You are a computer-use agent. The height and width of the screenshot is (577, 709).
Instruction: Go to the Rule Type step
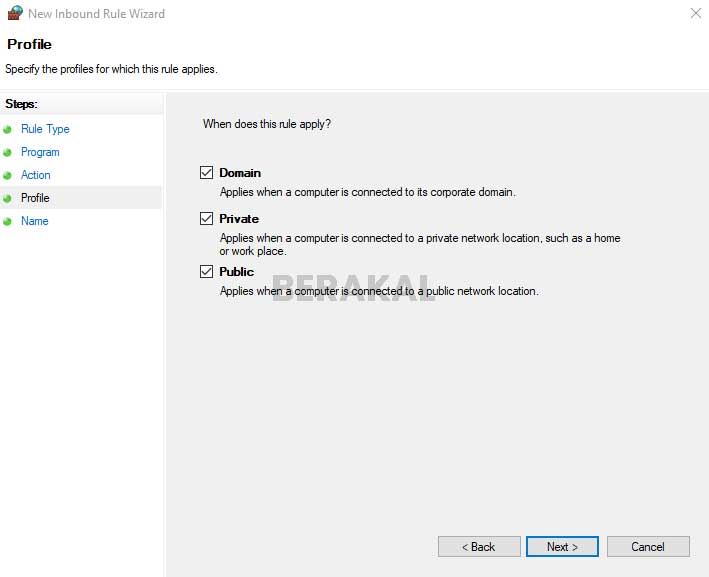[45, 129]
